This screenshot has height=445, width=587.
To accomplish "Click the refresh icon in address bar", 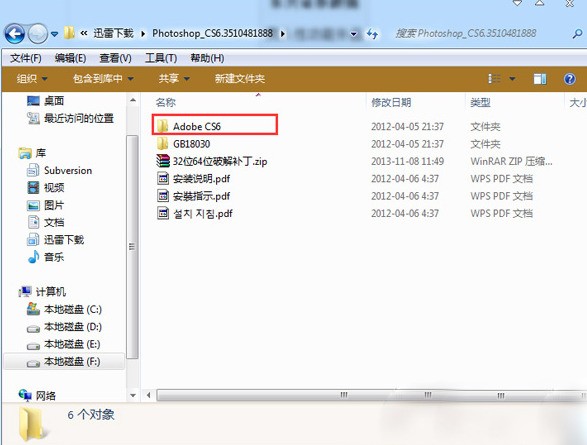I will [x=372, y=34].
